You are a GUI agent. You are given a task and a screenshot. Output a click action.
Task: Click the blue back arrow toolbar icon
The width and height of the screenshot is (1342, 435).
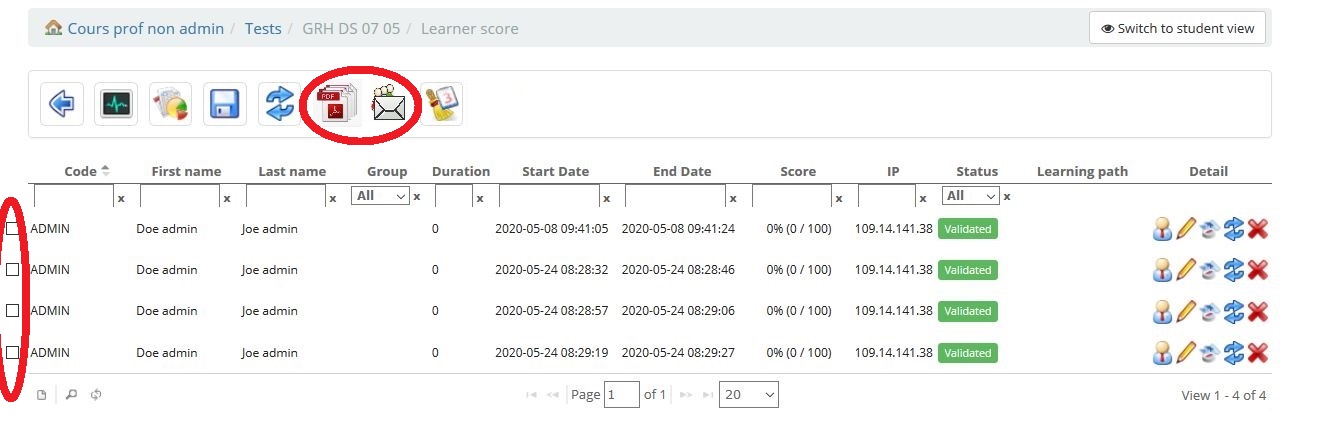coord(62,104)
